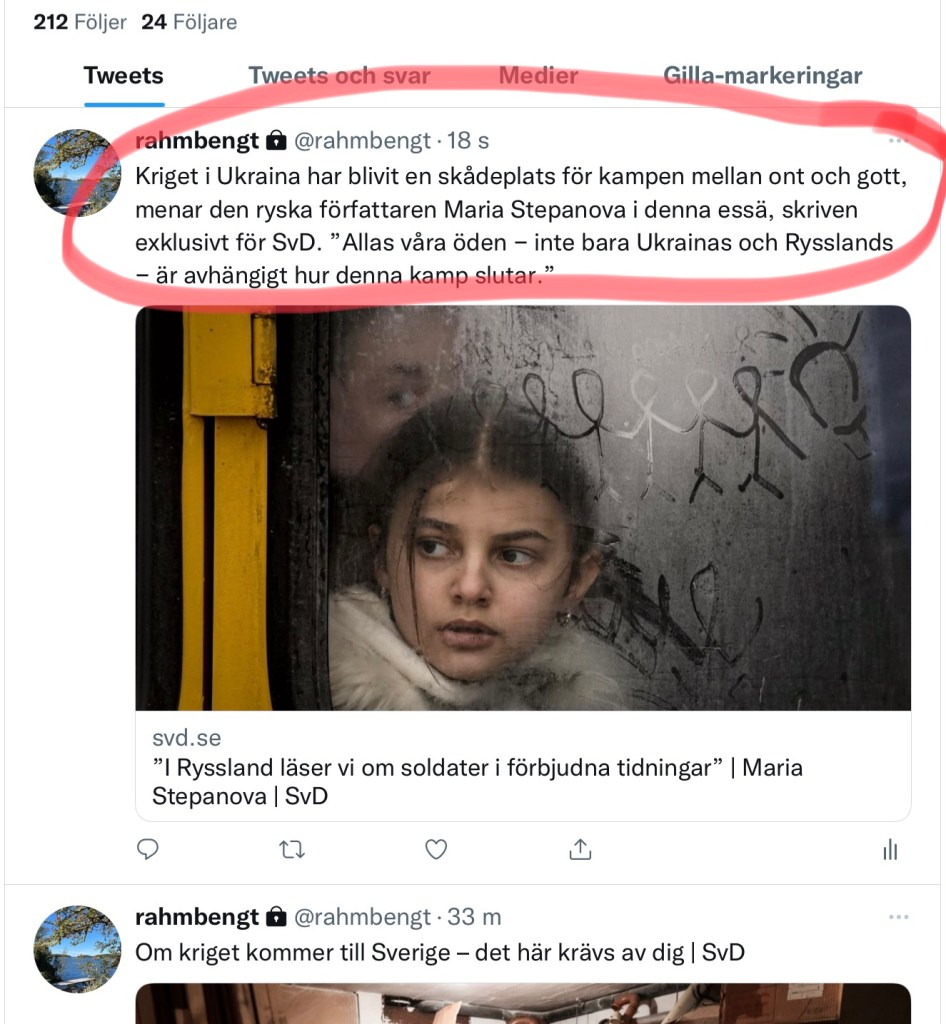The width and height of the screenshot is (946, 1024).
Task: Click @rahmbengt handle on first tweet
Action: (363, 141)
